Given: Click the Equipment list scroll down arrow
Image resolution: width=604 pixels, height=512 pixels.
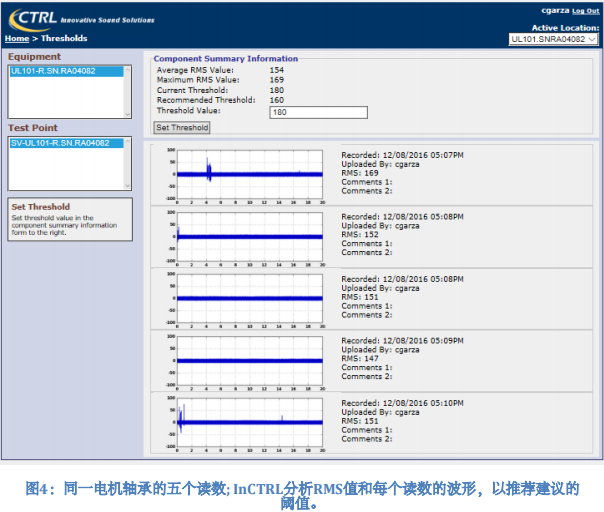Looking at the screenshot, I should 127,112.
